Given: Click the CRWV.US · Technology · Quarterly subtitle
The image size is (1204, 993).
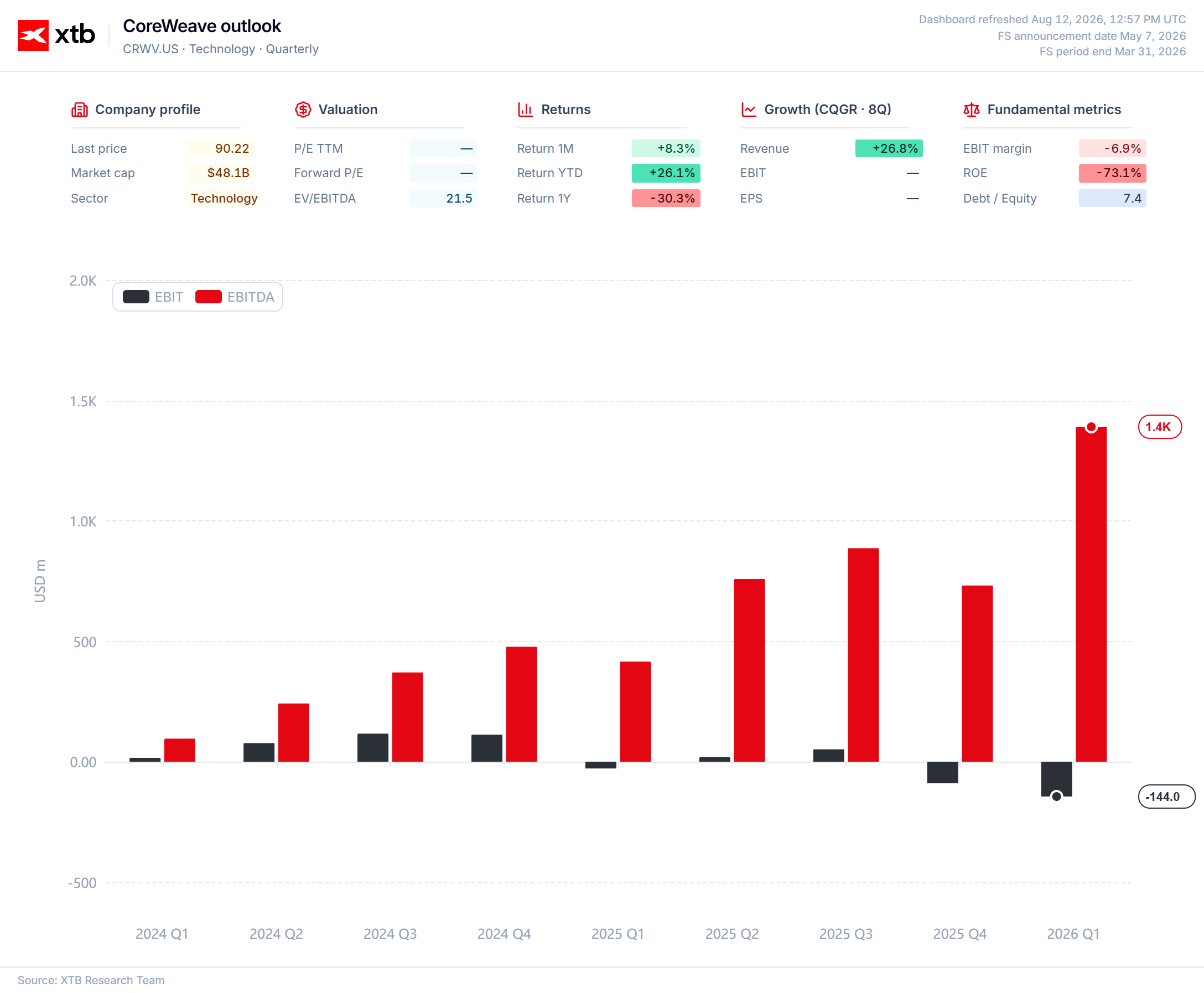Looking at the screenshot, I should pos(221,49).
